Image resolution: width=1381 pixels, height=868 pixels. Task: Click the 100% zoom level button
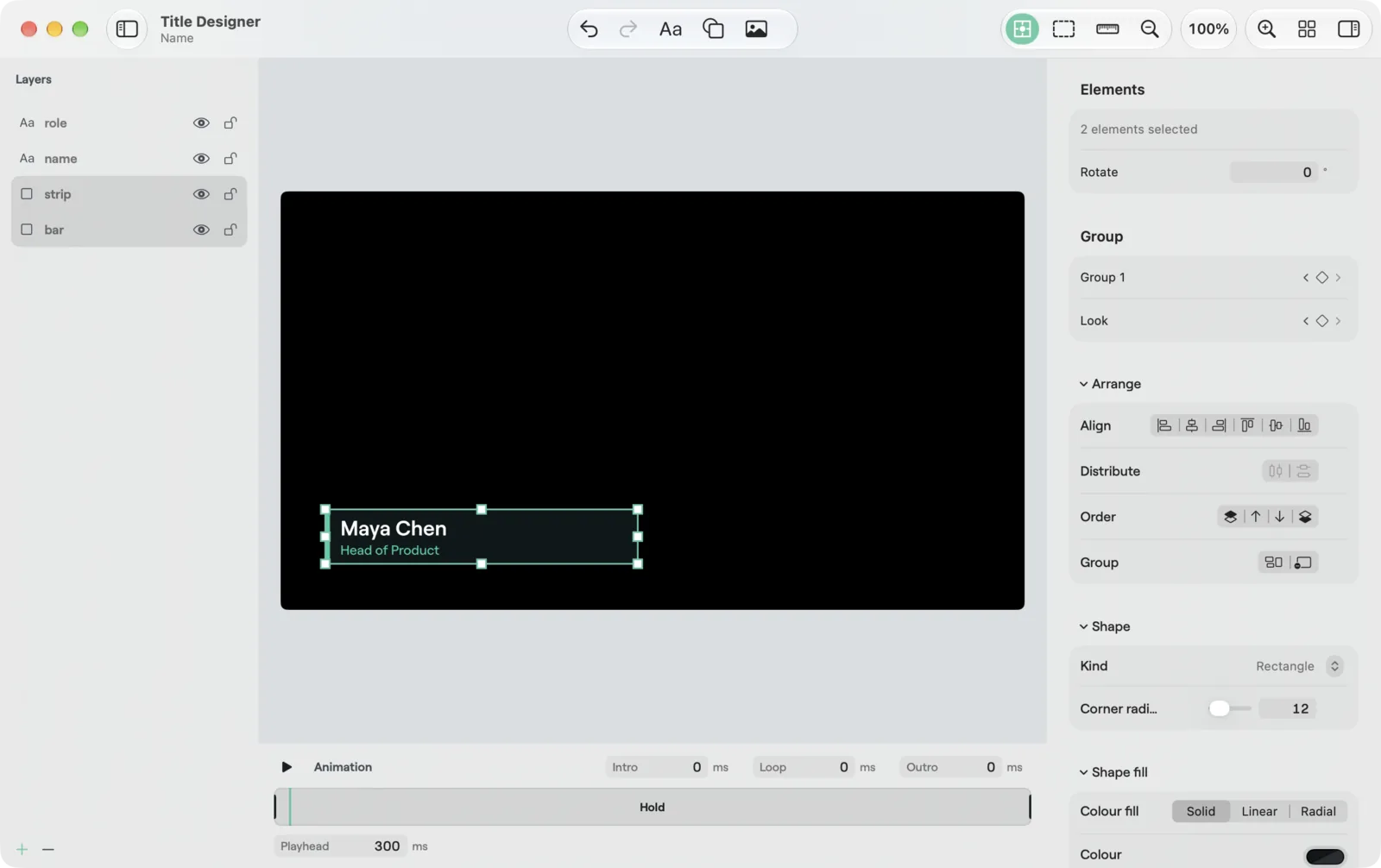(1208, 28)
